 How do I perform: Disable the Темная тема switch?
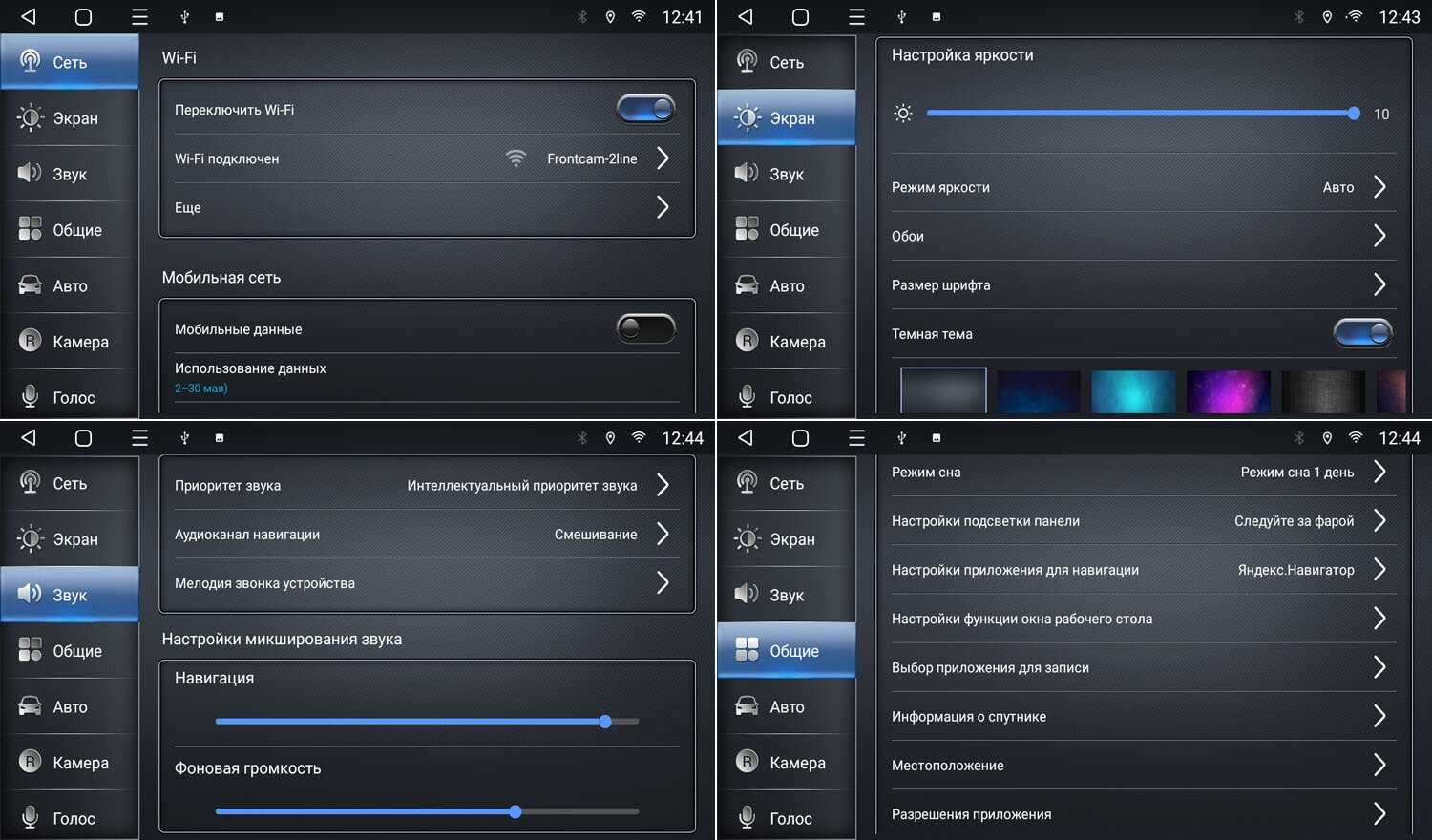tap(1362, 333)
